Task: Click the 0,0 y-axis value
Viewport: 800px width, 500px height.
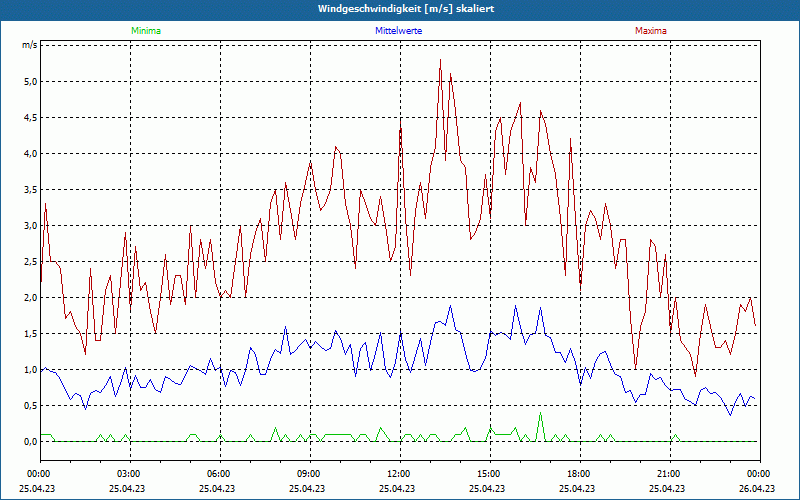Action: 31,442
